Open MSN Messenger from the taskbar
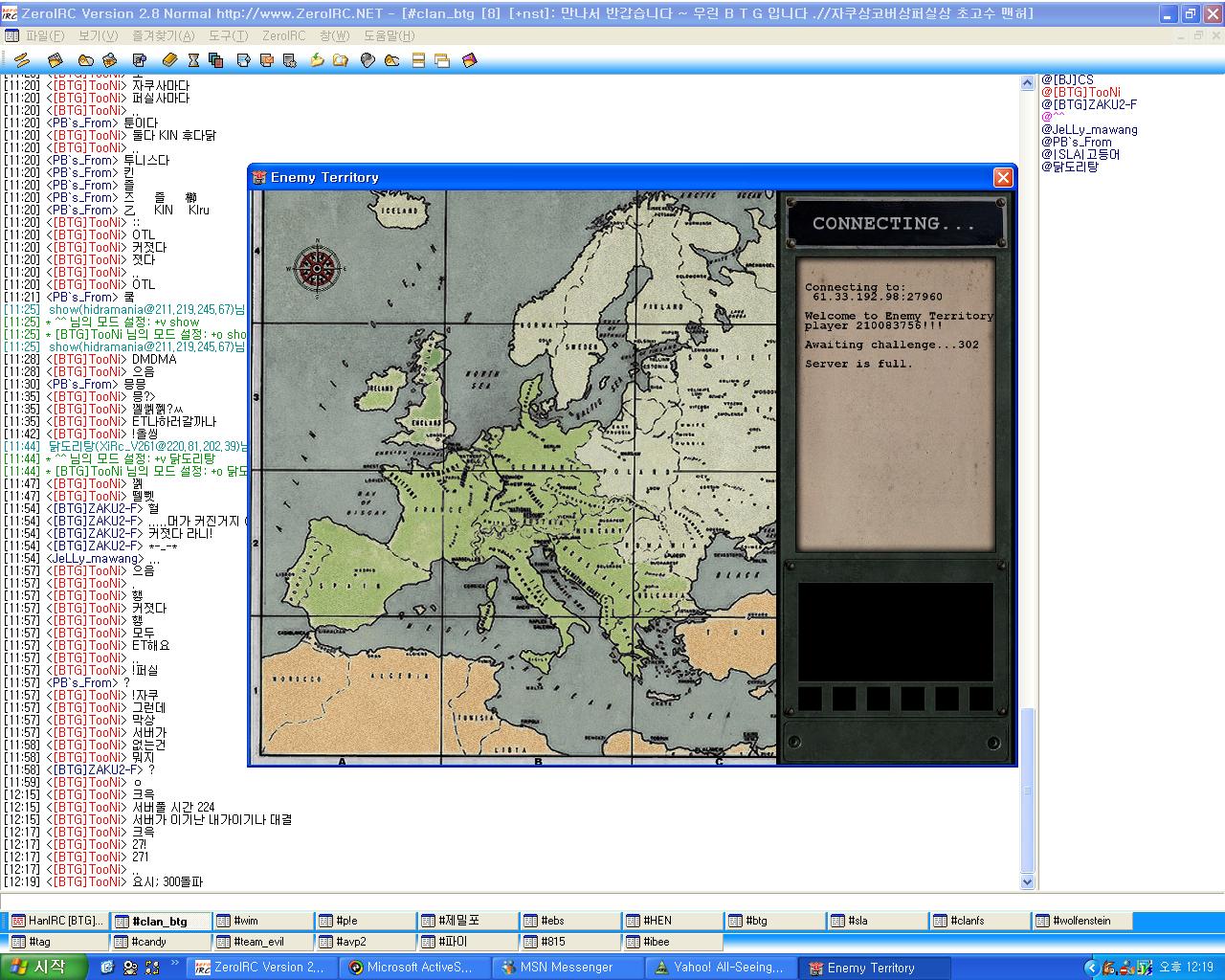Image resolution: width=1225 pixels, height=980 pixels. pyautogui.click(x=565, y=968)
